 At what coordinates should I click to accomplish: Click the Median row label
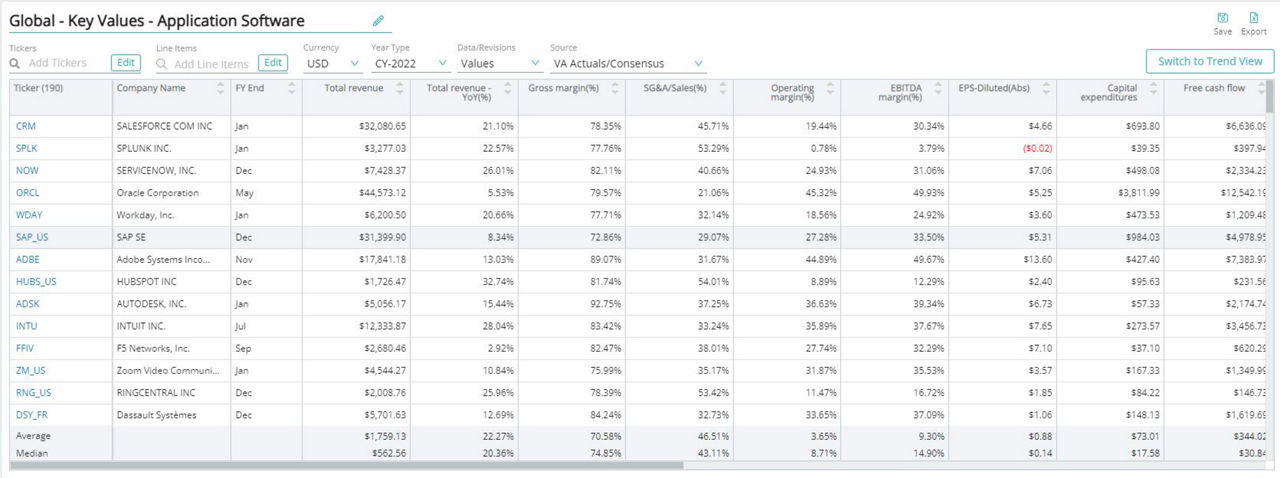(x=32, y=453)
